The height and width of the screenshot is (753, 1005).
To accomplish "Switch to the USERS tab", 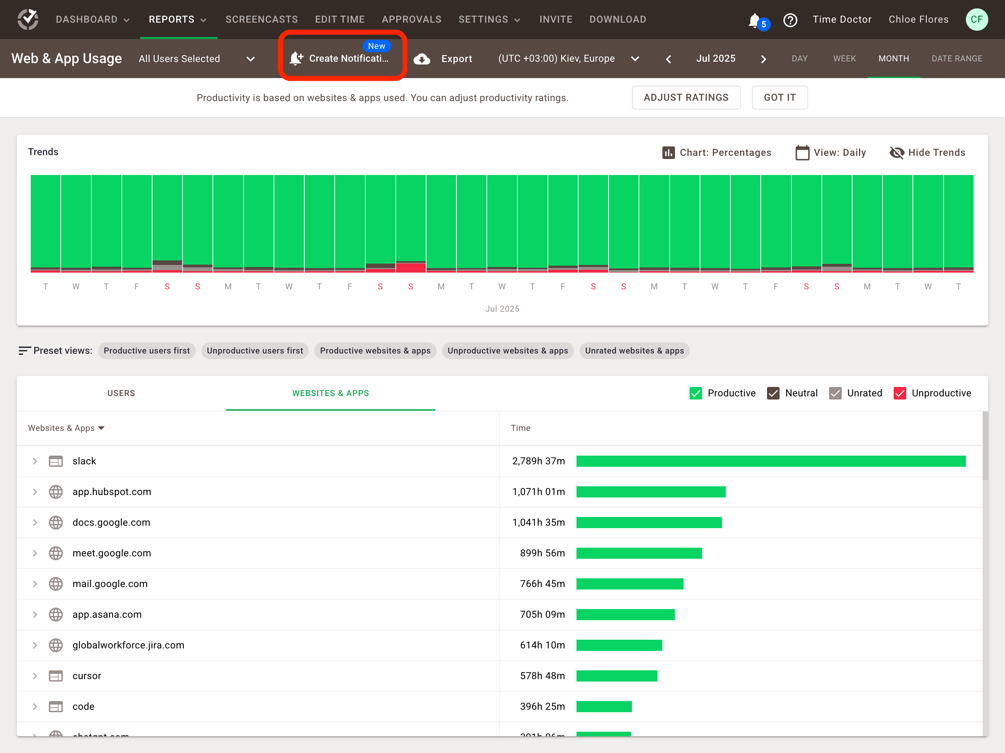I will (121, 393).
